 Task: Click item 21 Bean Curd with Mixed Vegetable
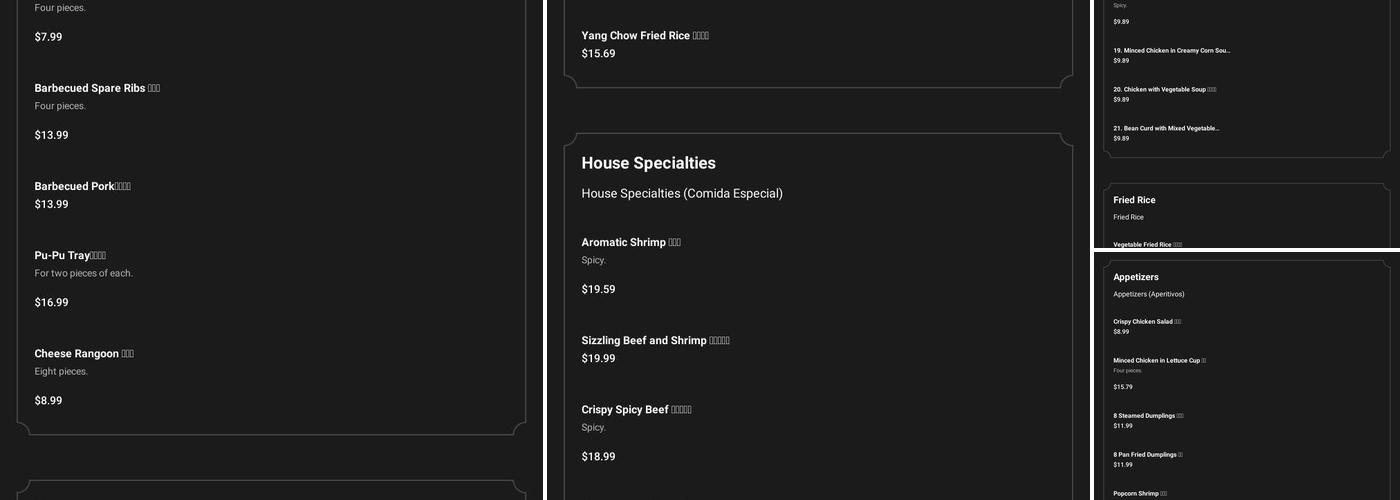click(1166, 128)
